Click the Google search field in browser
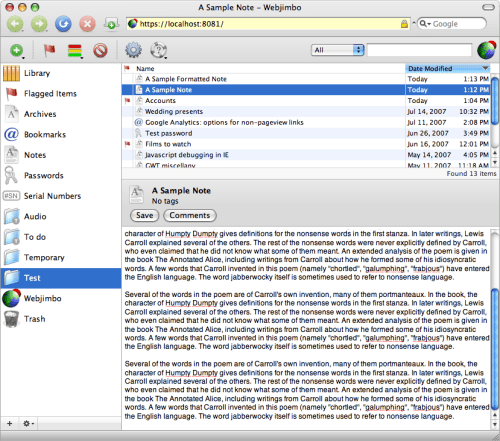The width and height of the screenshot is (500, 441). point(452,24)
